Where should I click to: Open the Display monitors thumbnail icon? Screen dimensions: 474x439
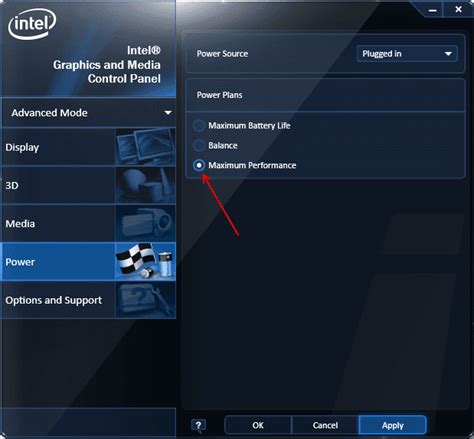click(x=145, y=147)
